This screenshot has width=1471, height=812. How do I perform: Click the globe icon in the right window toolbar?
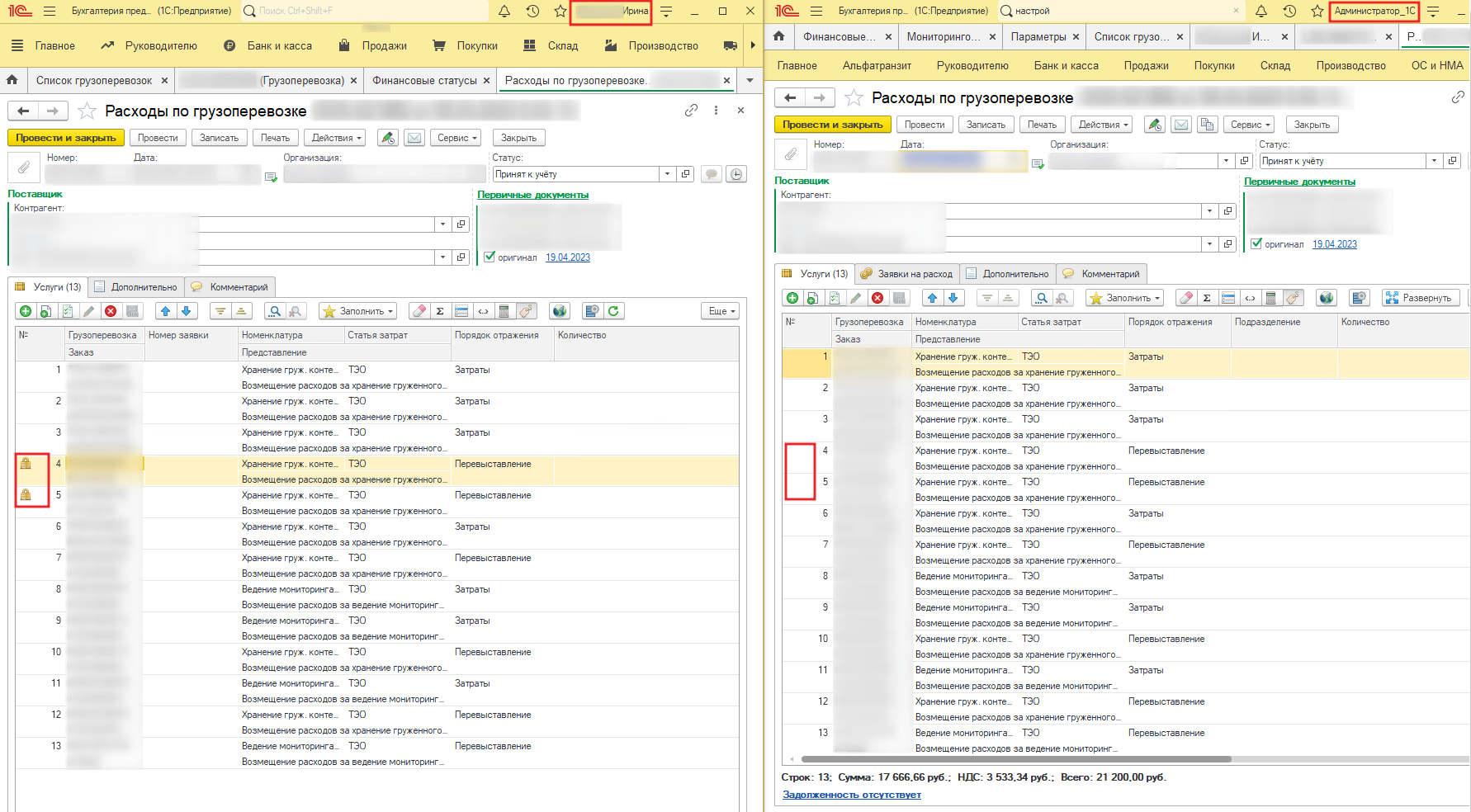click(1327, 298)
